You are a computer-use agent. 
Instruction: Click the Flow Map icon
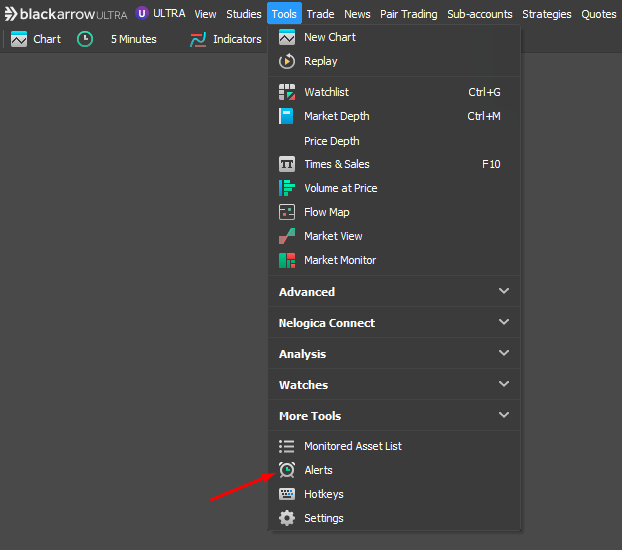(x=287, y=212)
